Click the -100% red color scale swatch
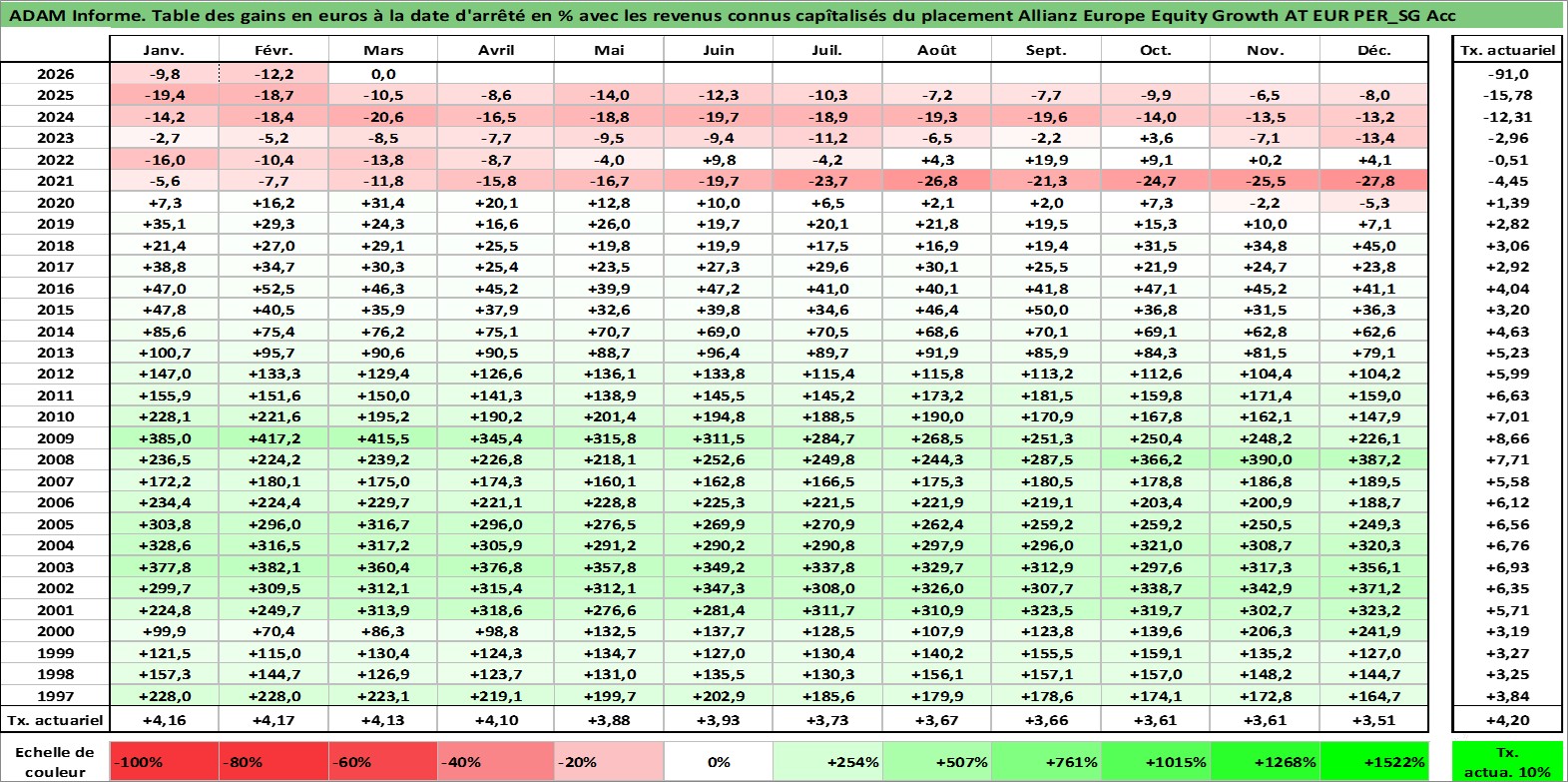The image size is (1568, 782). pos(164,761)
